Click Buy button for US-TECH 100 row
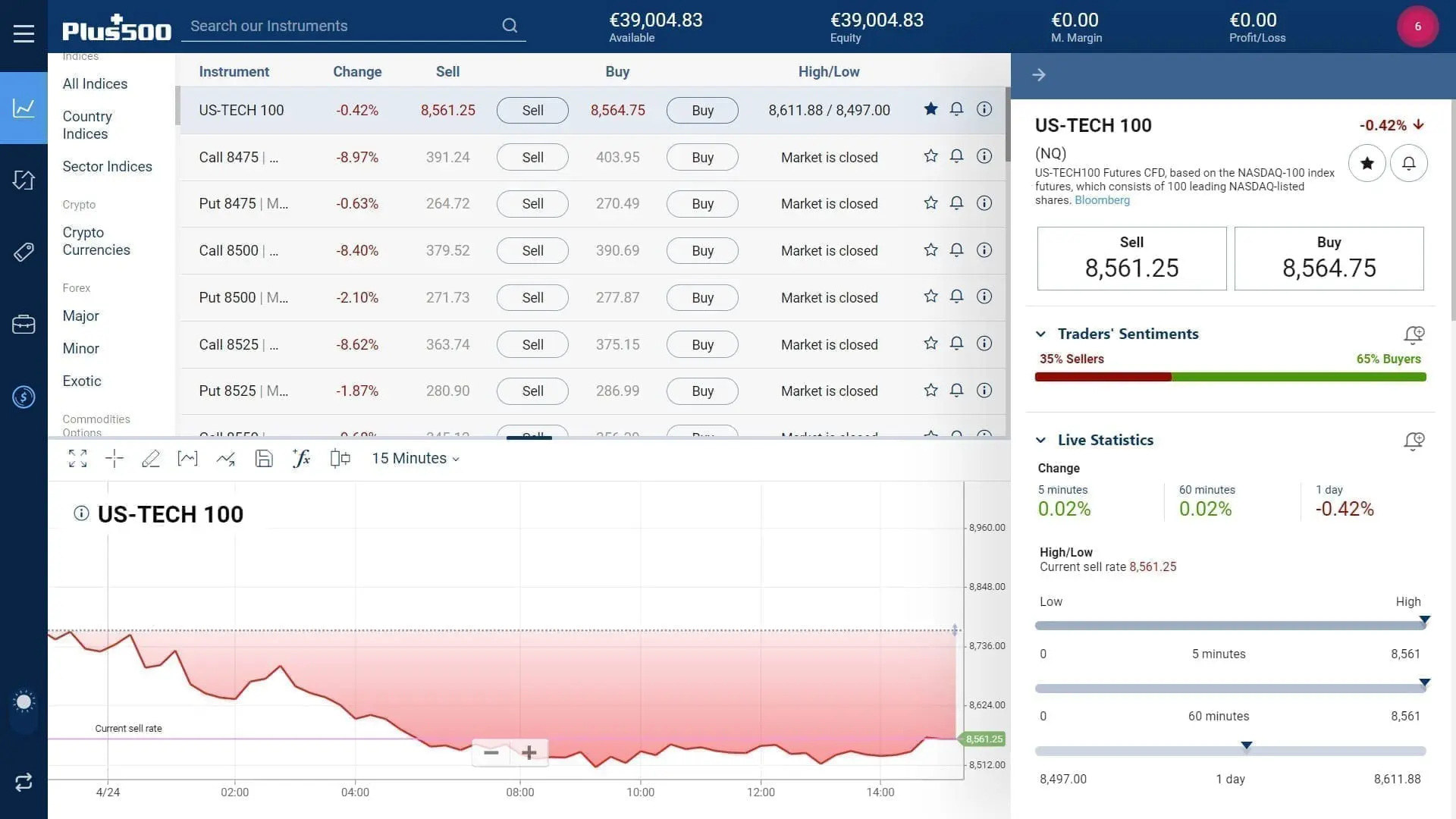The width and height of the screenshot is (1456, 819). click(702, 111)
